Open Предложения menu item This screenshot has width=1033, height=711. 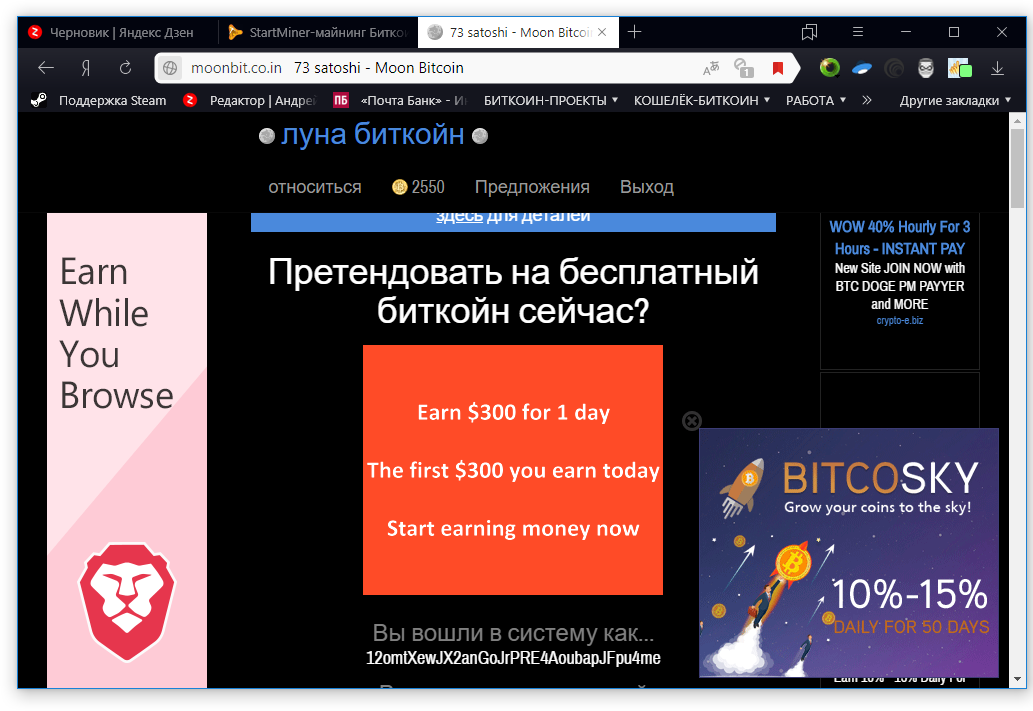pos(532,187)
